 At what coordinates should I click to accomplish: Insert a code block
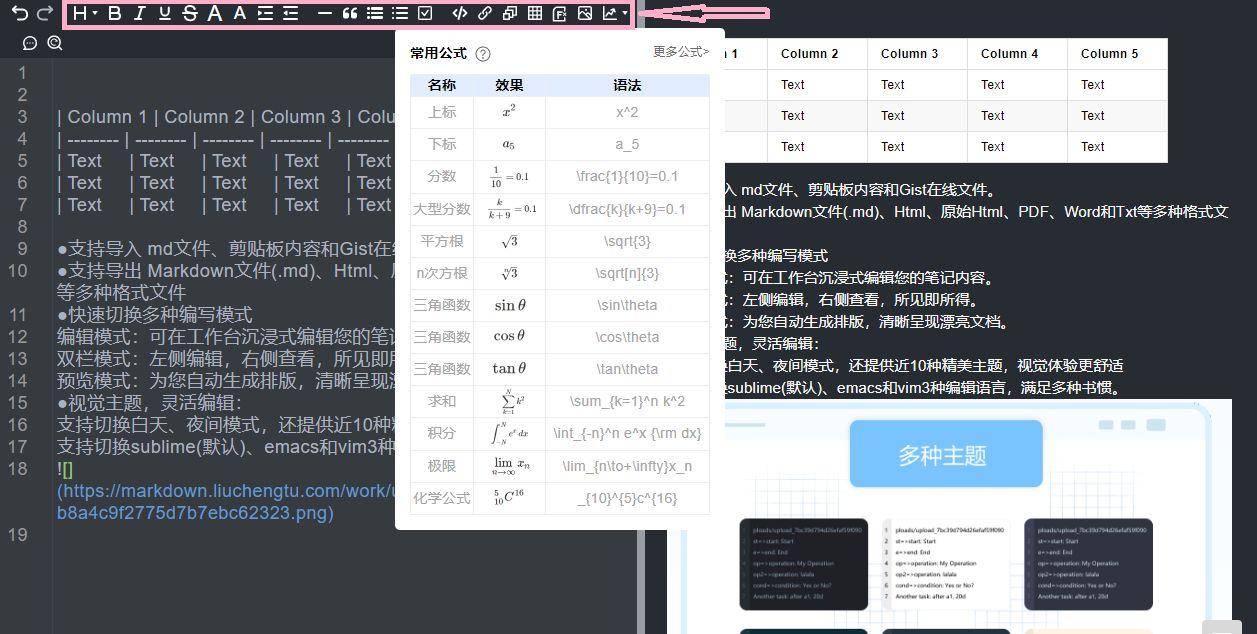coord(459,13)
